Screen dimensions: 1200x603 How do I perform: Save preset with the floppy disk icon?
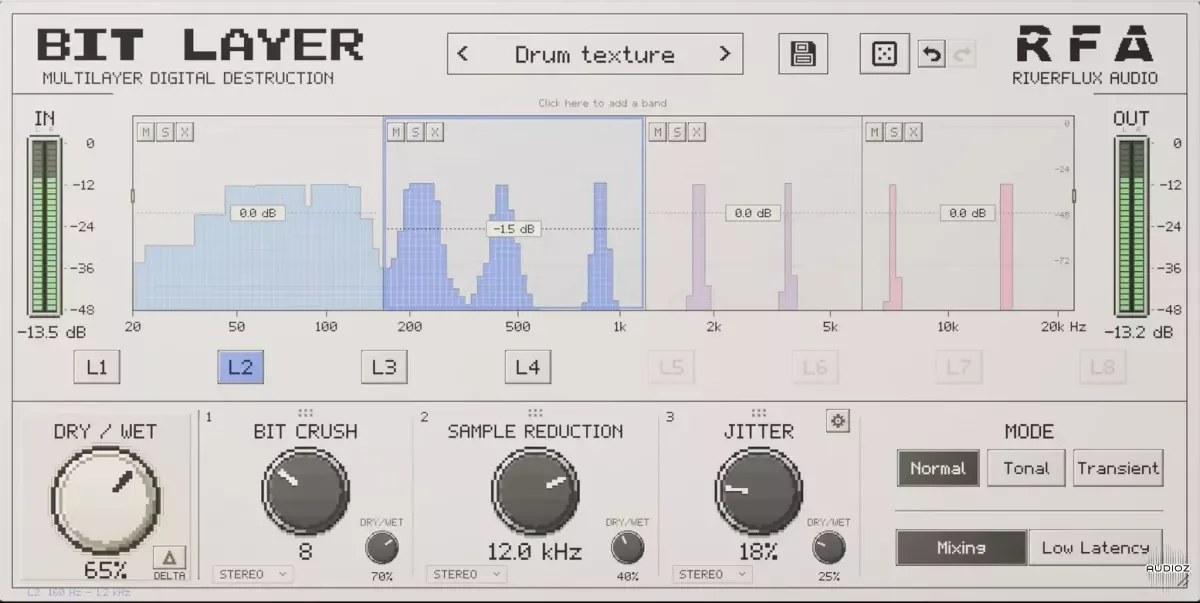coord(803,54)
